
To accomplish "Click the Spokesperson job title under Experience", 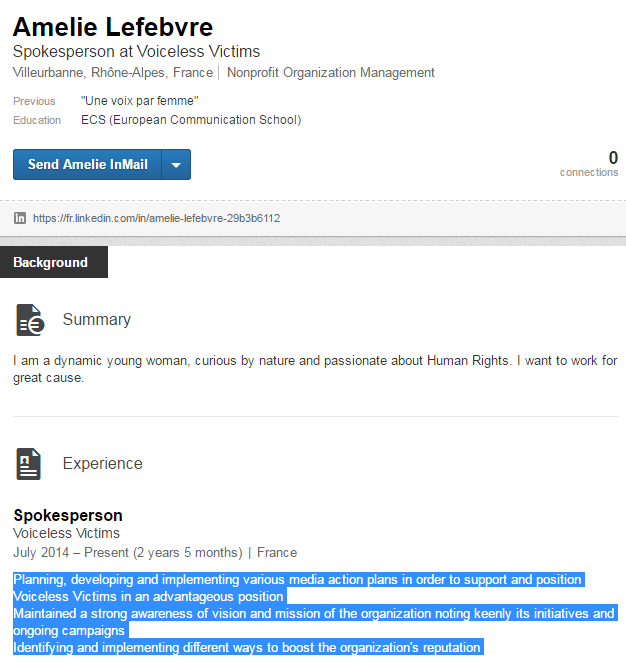I will point(68,516).
